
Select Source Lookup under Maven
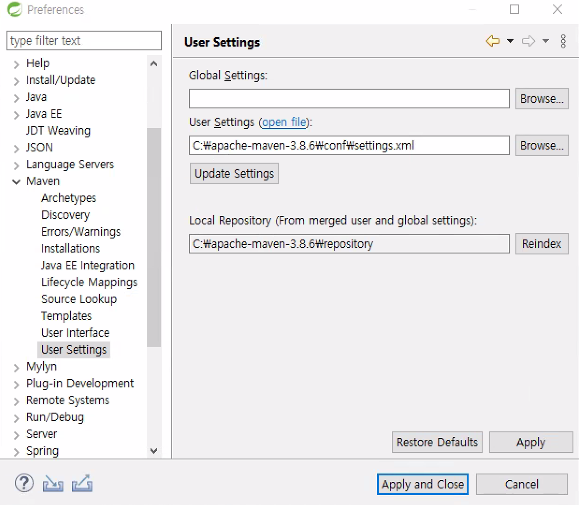79,299
